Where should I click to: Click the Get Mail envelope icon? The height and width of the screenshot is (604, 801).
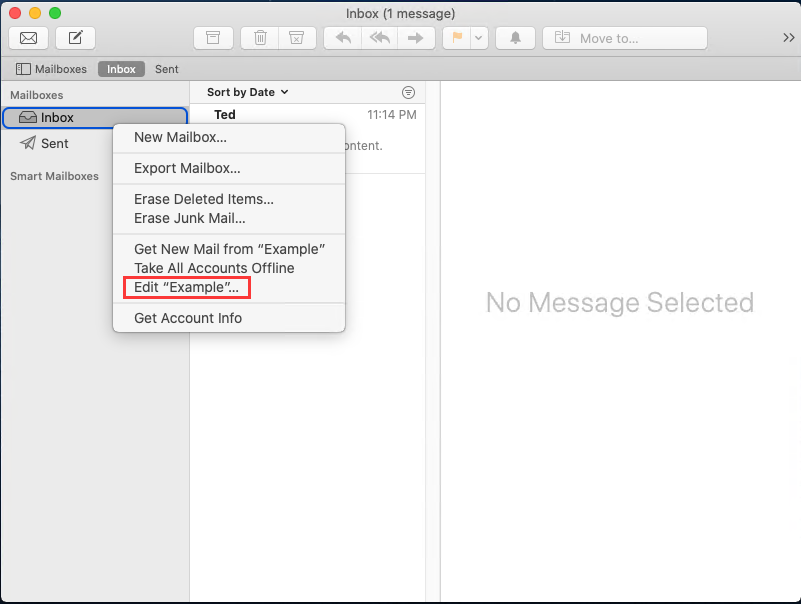point(28,38)
